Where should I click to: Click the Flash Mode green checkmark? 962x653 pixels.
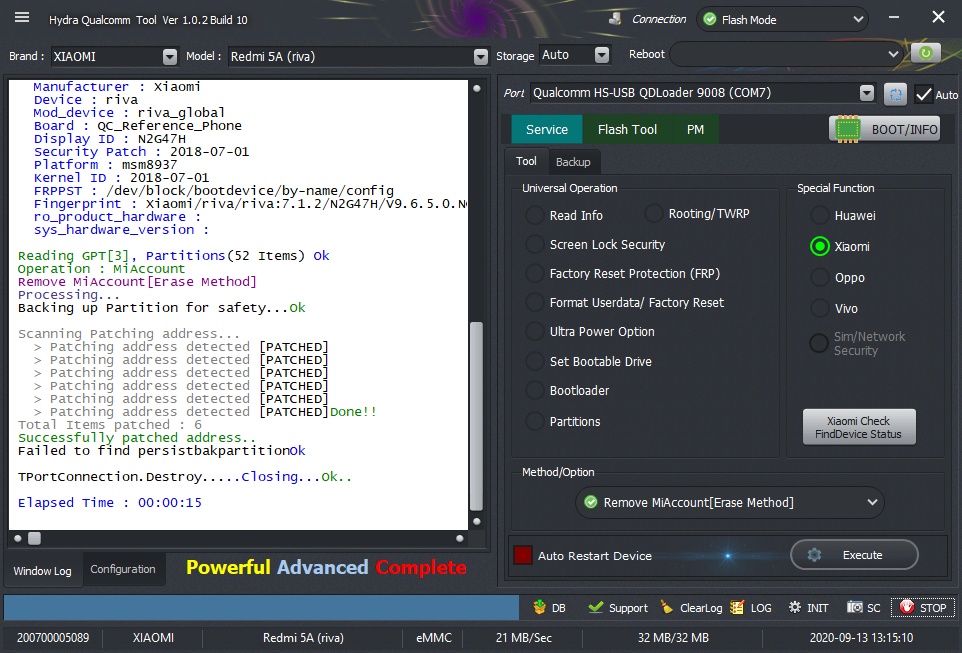pos(710,20)
